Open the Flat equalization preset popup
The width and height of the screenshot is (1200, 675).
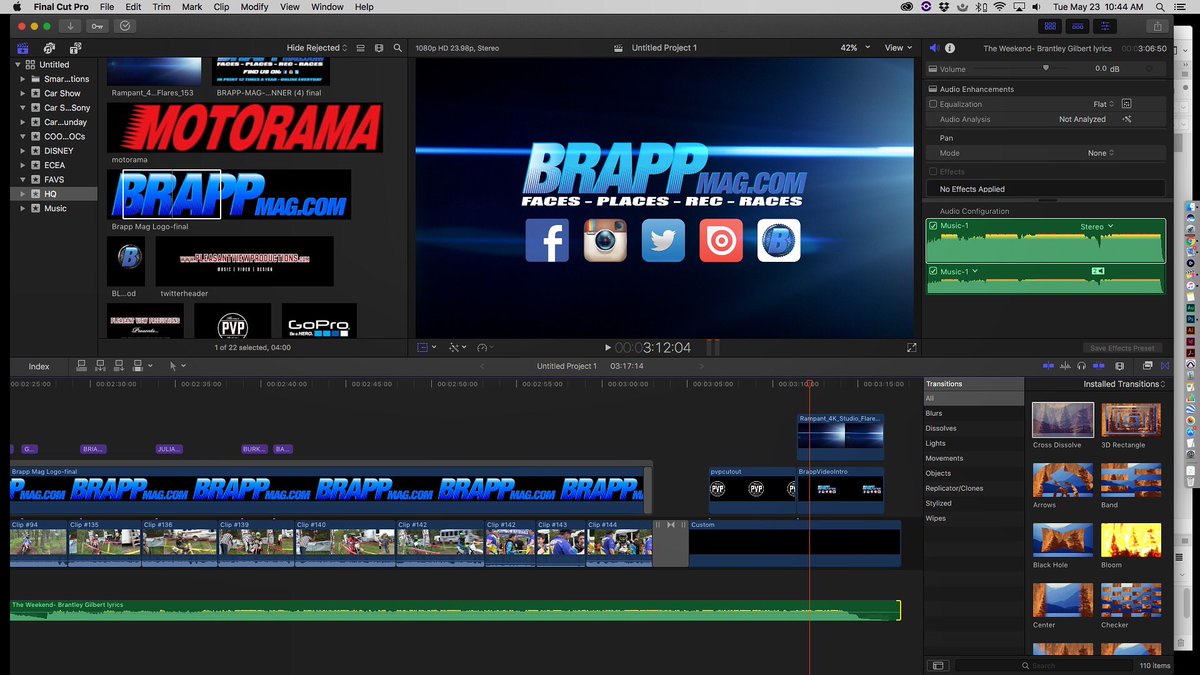click(x=1104, y=104)
